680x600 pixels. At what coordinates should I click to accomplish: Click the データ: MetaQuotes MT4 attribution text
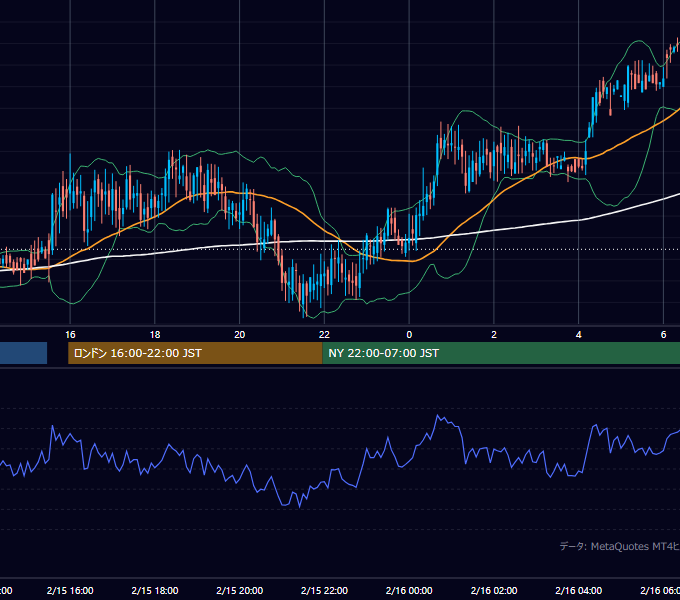[x=620, y=546]
